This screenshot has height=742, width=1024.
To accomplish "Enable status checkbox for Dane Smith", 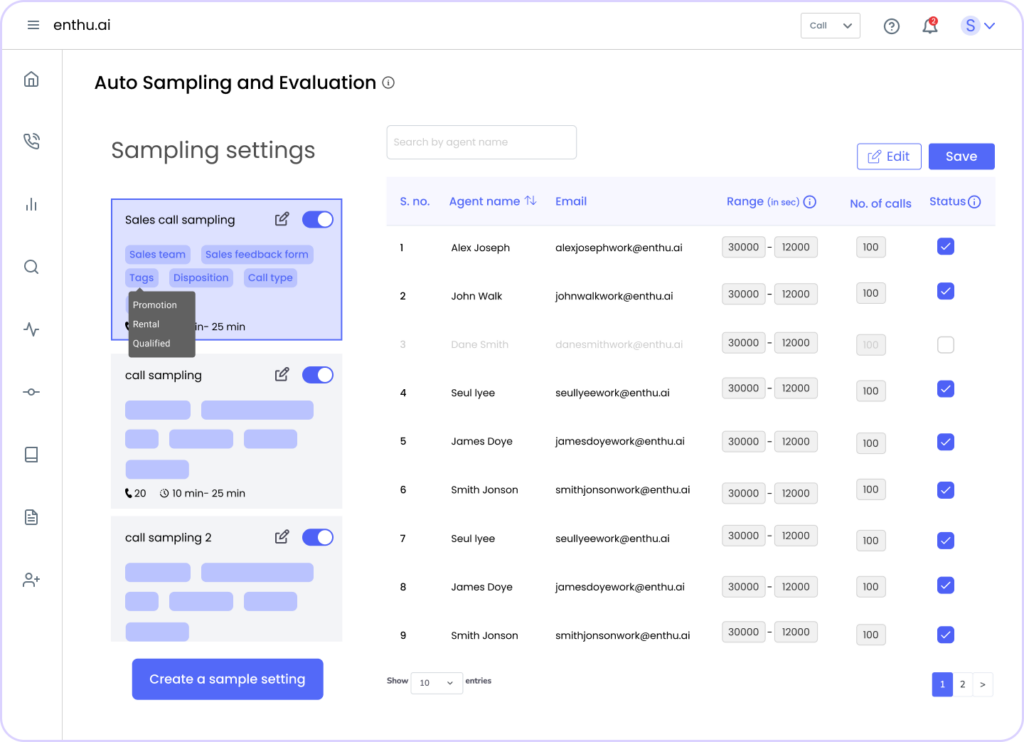I will 945,345.
